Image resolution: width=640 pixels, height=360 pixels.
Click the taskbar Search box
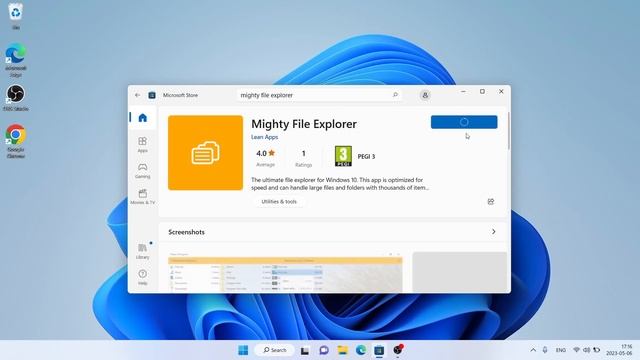(x=275, y=350)
